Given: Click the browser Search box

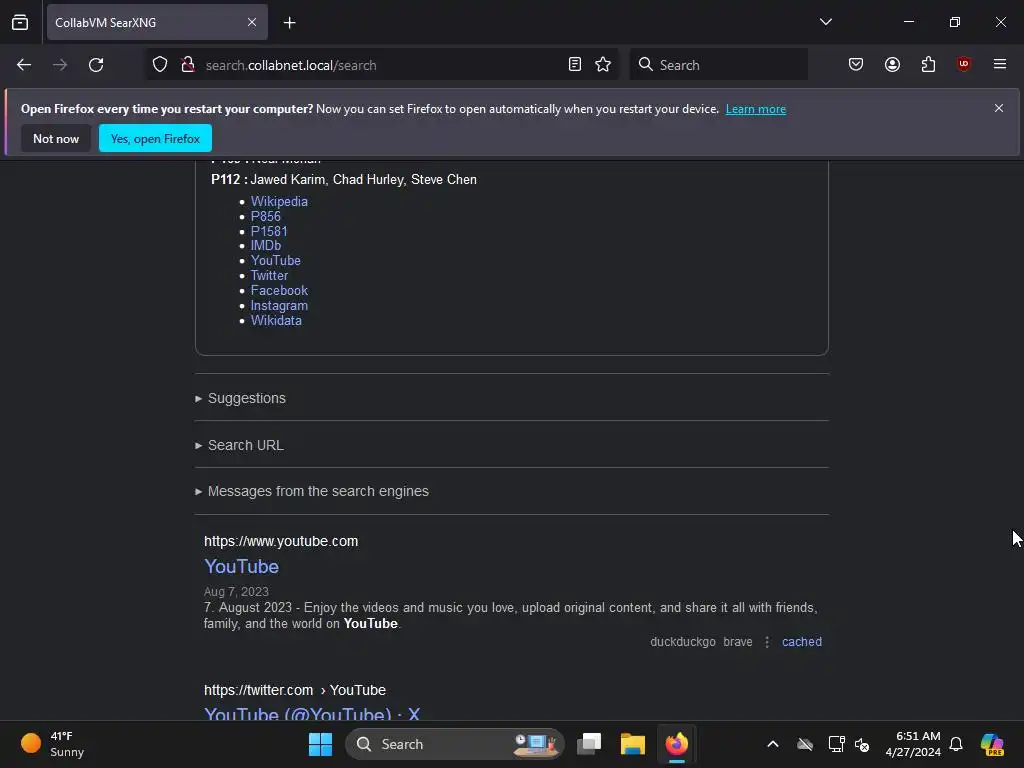Looking at the screenshot, I should [718, 65].
